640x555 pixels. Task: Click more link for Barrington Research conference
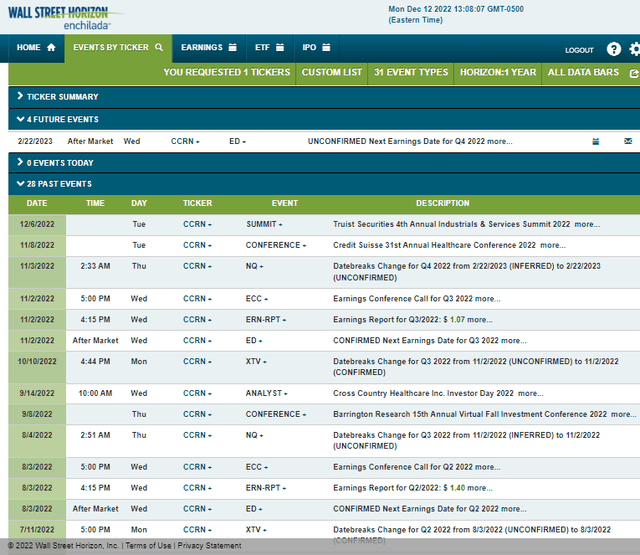623,414
